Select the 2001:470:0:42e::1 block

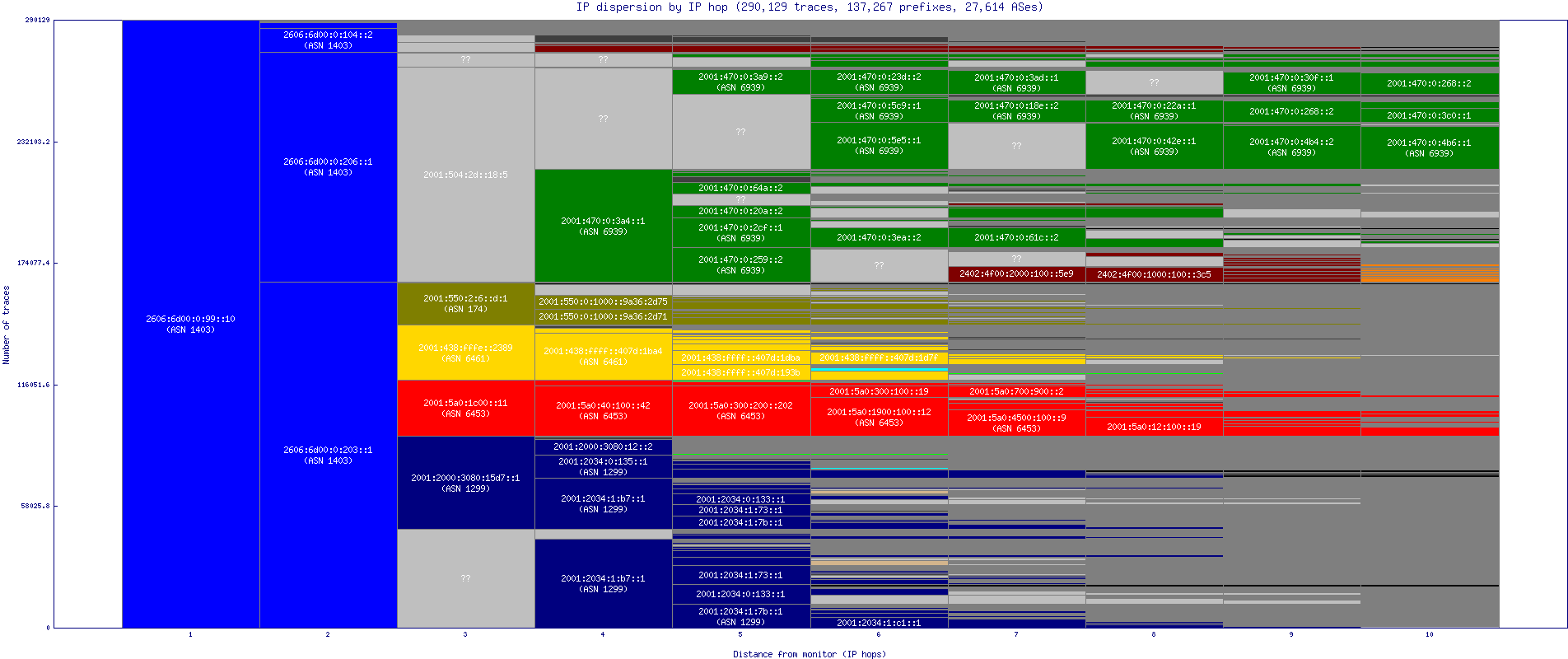coord(1155,146)
